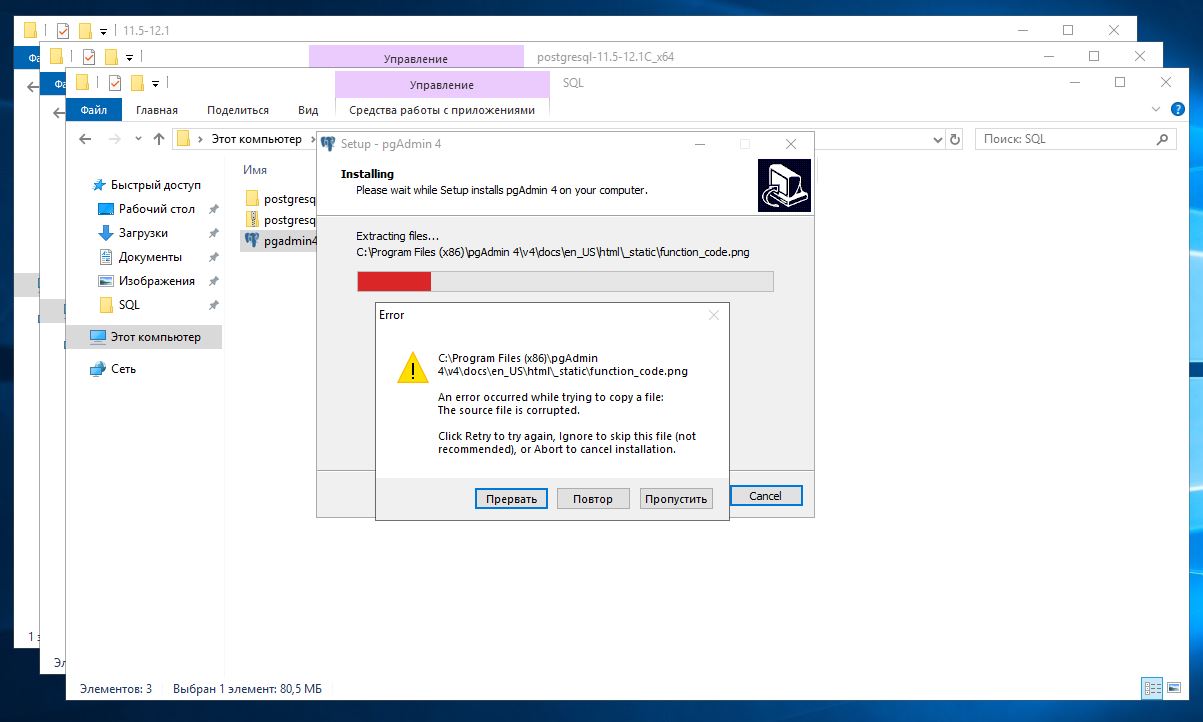Screen dimensions: 1203x722
Task: Refresh the folder with the reload icon
Action: [954, 139]
